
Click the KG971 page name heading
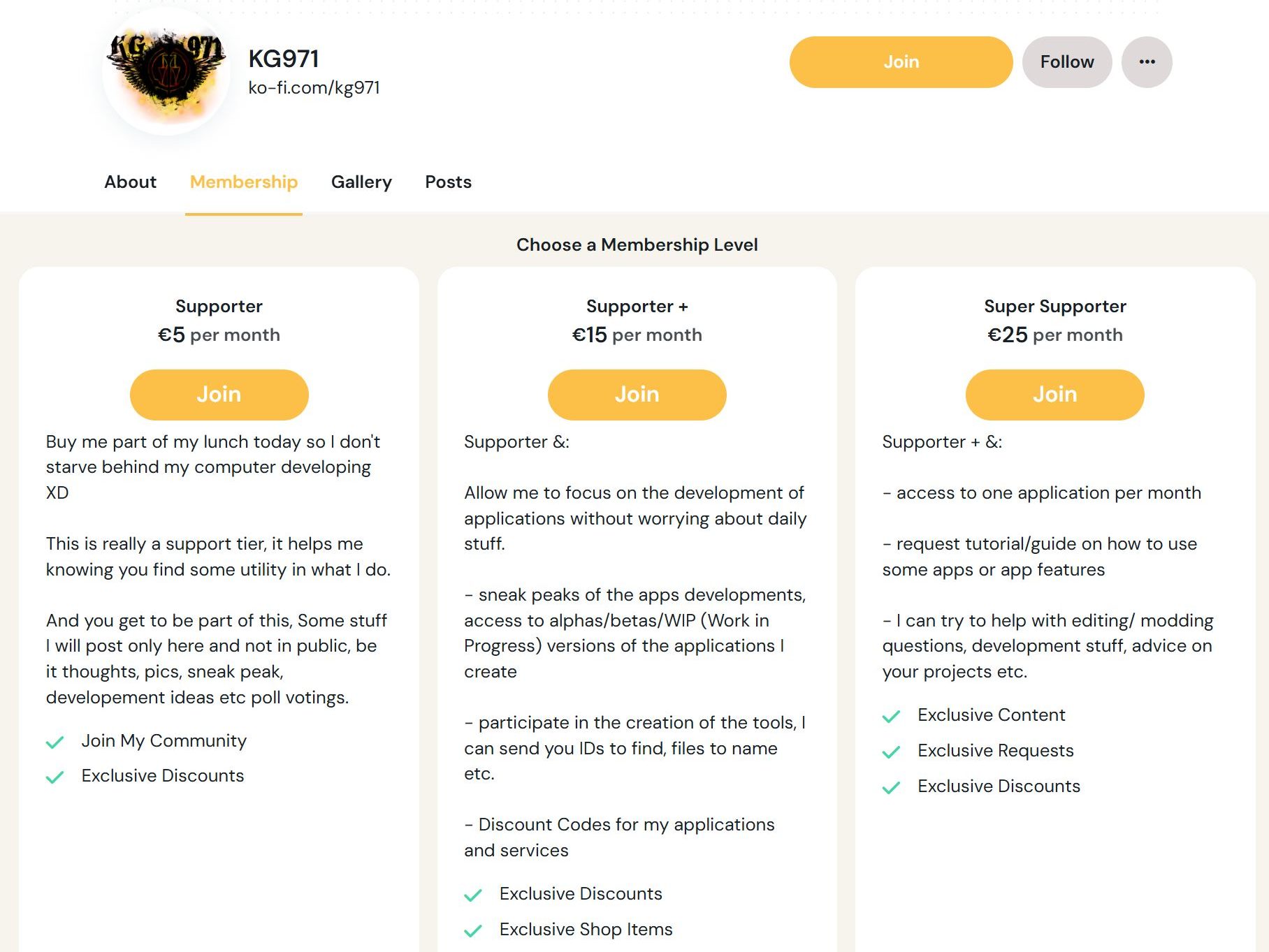pos(284,59)
